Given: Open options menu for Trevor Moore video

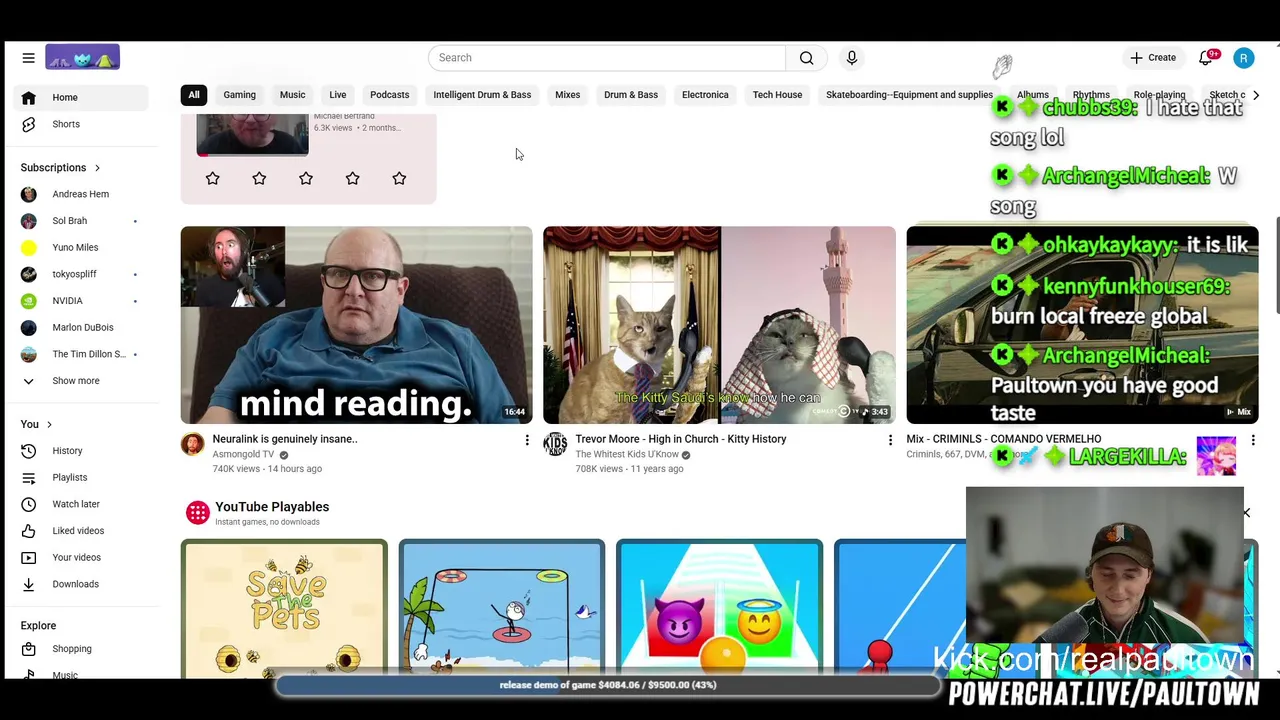Looking at the screenshot, I should coord(890,440).
